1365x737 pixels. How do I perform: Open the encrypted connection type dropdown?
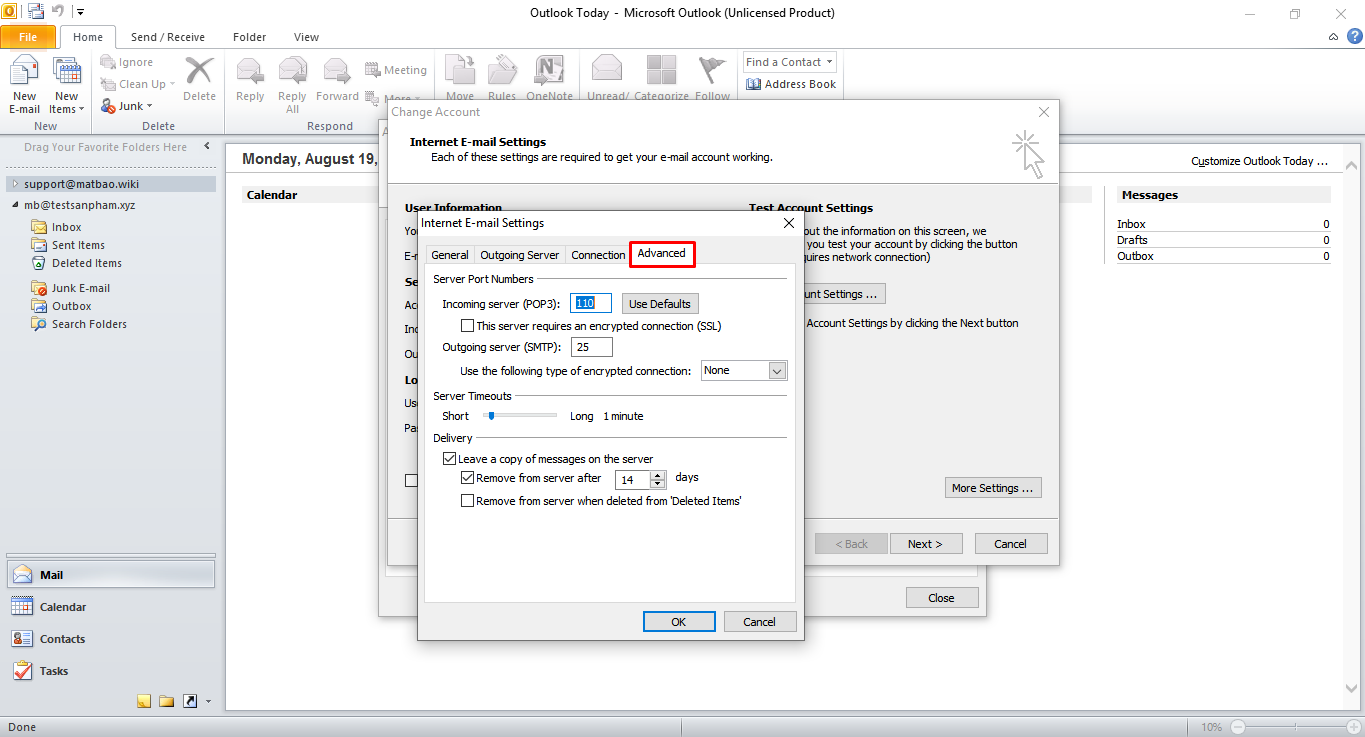pos(777,371)
